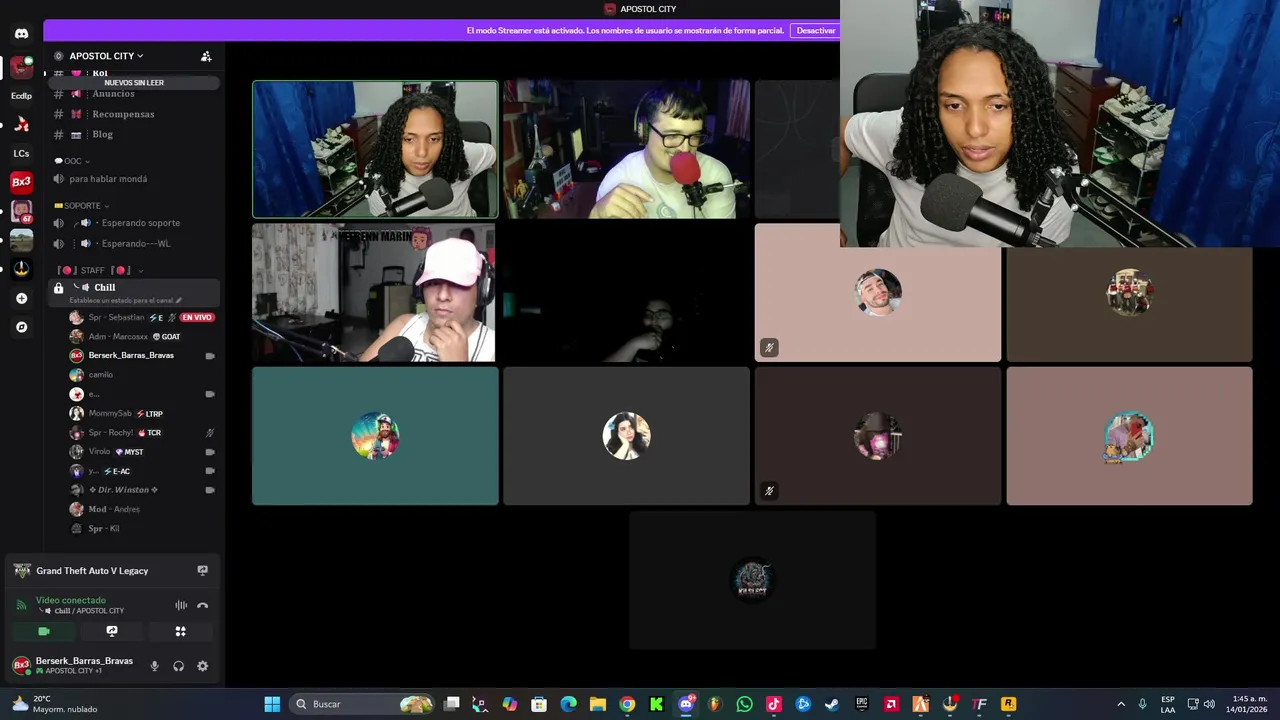Screen dimensions: 1280x720
Task: Focus the curly-haired streamer's video tile
Action: [x=375, y=149]
